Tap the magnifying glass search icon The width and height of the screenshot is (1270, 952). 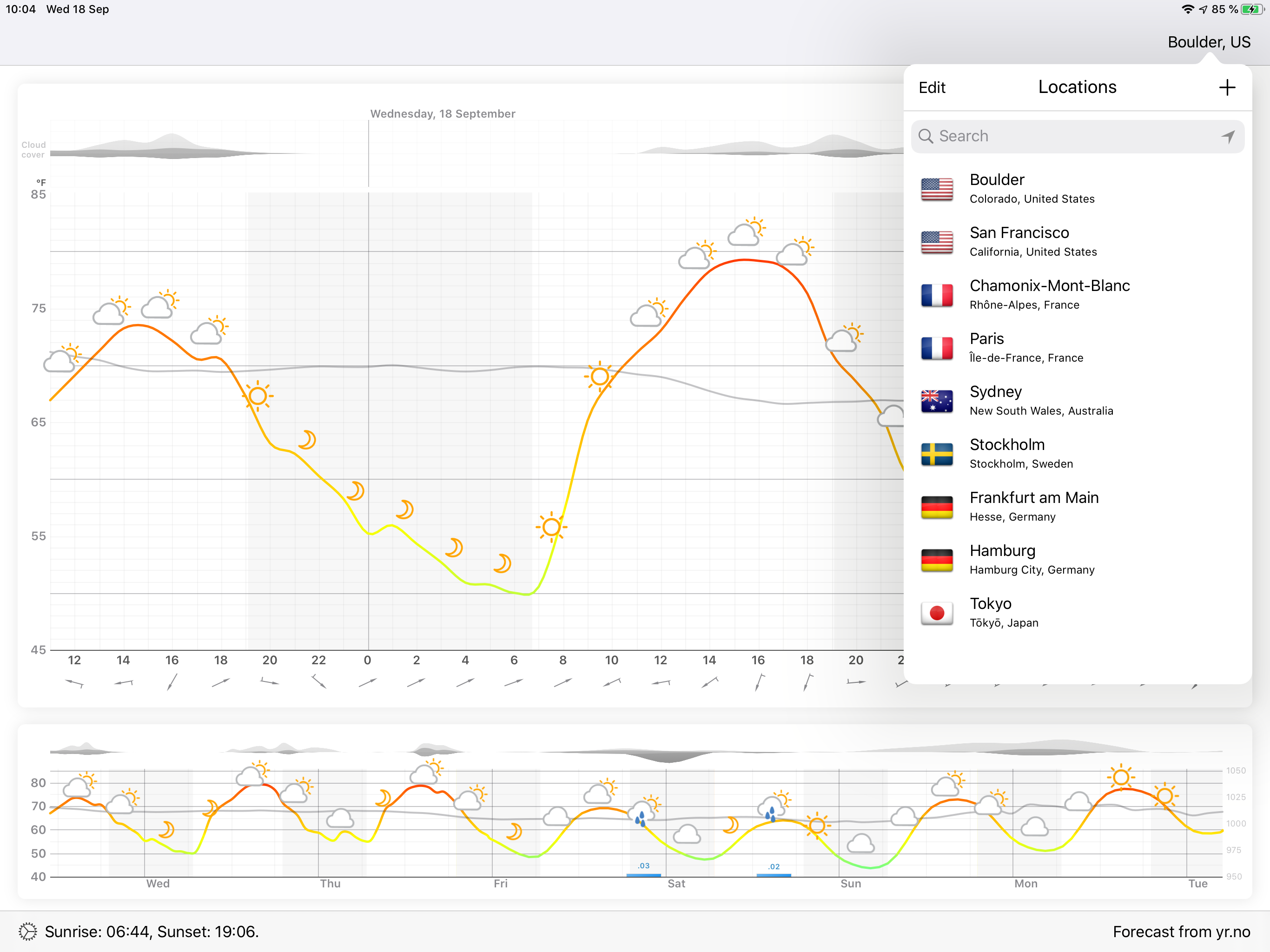(925, 136)
